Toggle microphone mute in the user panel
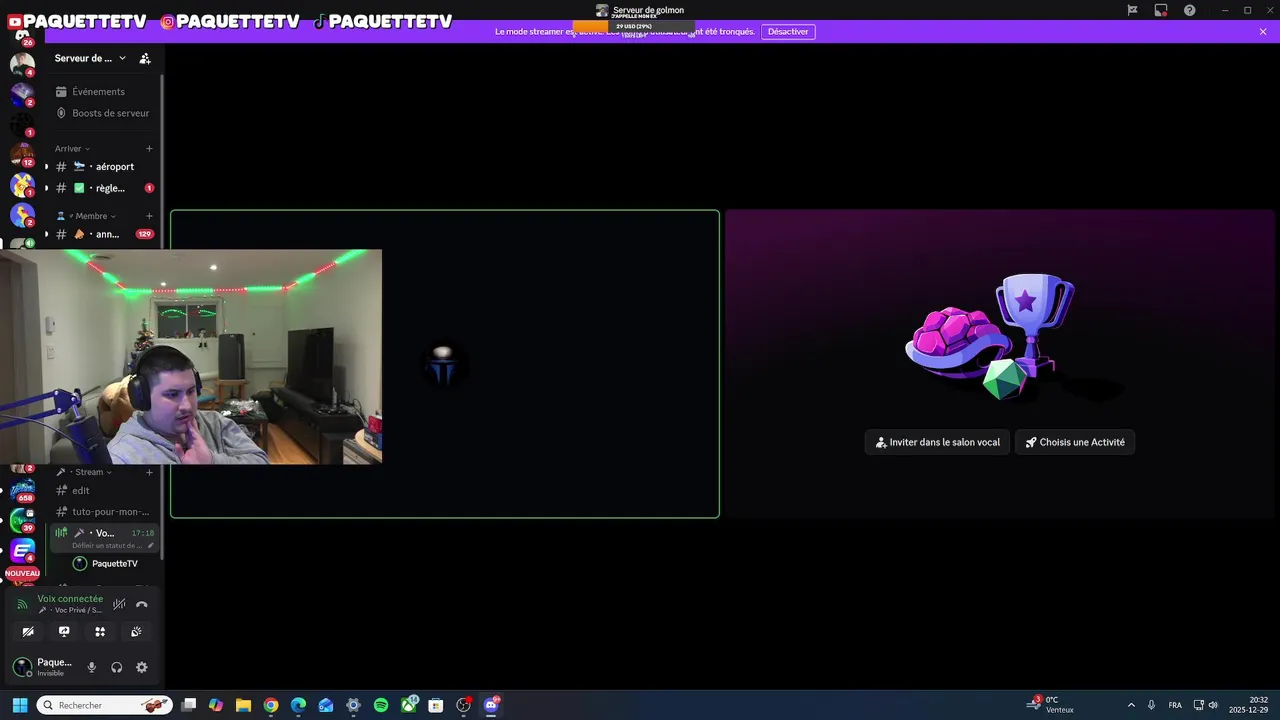1280x720 pixels. click(92, 668)
